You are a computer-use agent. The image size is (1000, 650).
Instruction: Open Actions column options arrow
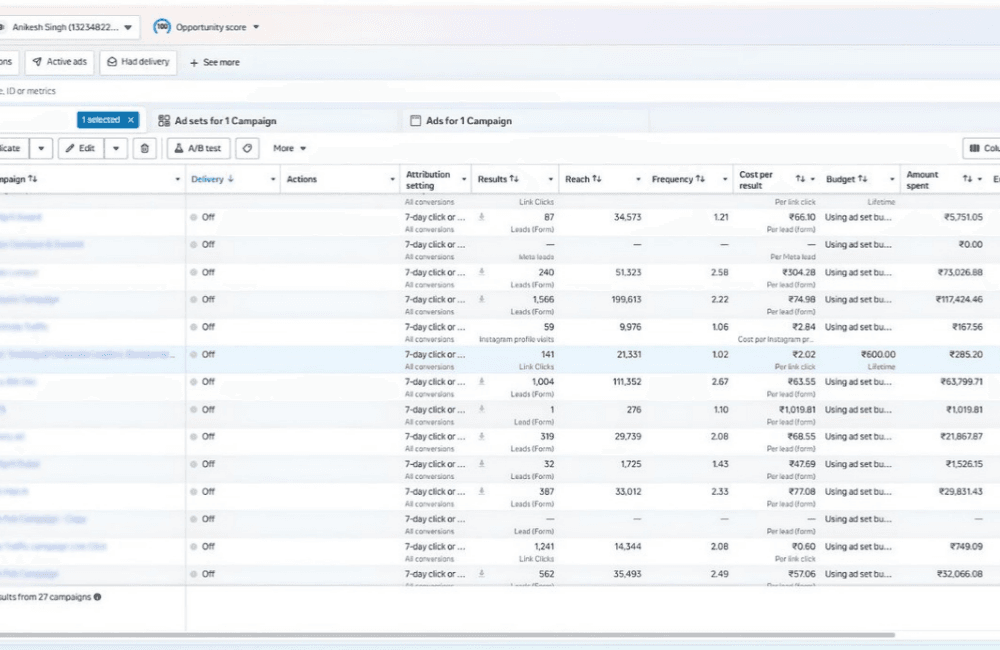392,179
